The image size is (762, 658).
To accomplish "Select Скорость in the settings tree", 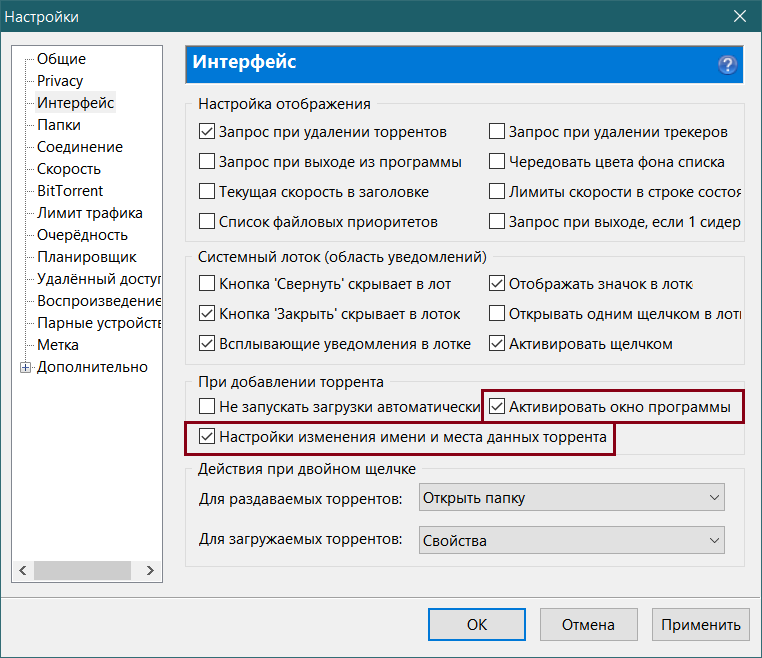I will (x=69, y=169).
